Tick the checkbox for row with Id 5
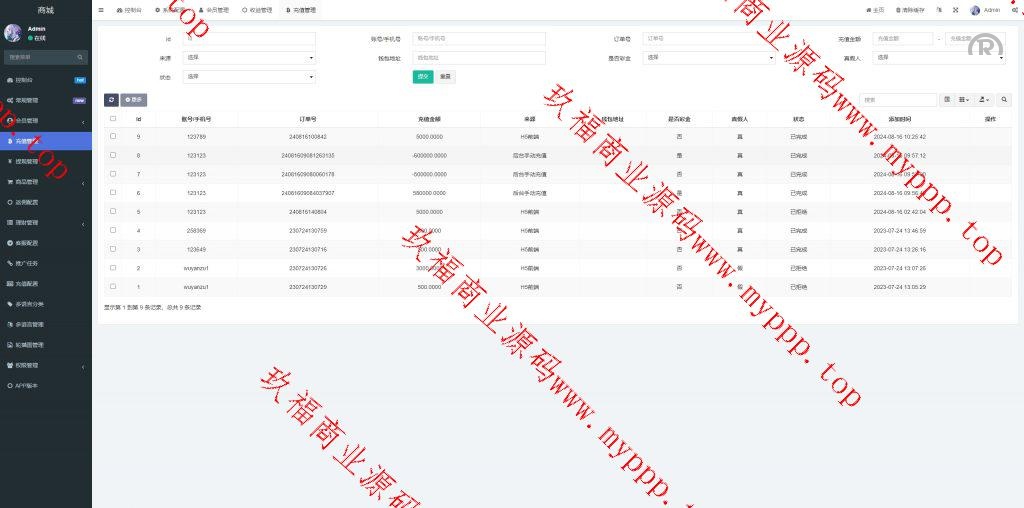This screenshot has width=1024, height=508. [113, 212]
